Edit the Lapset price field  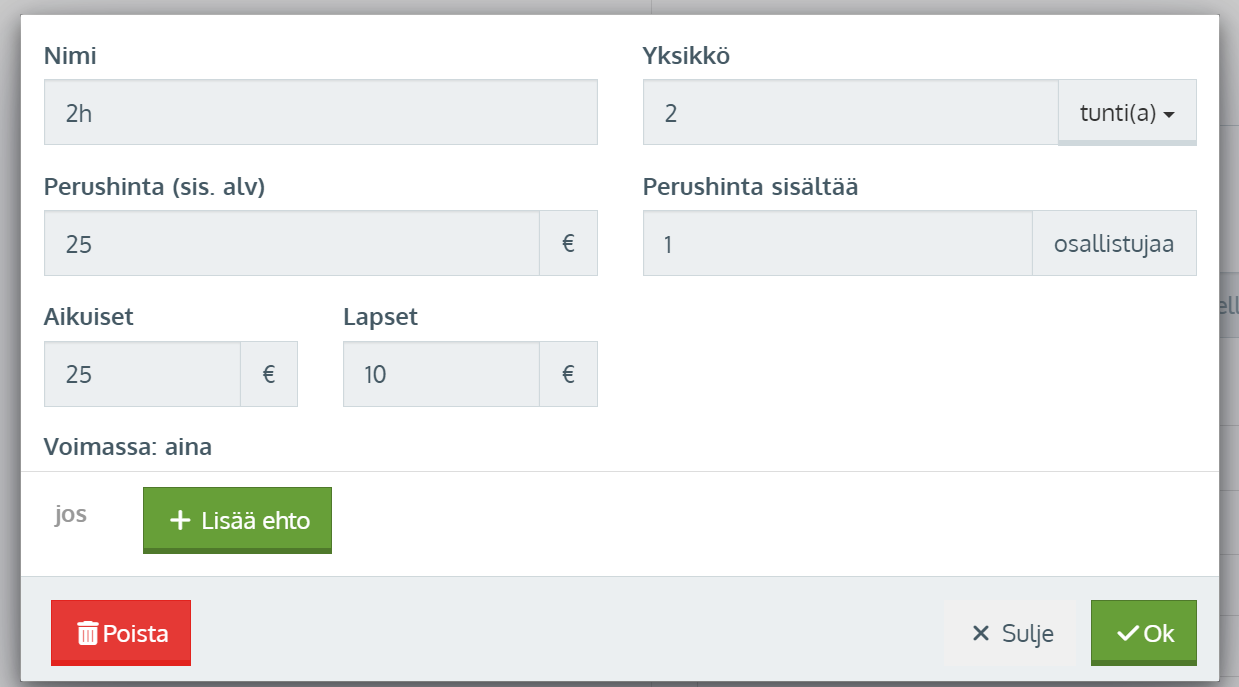point(441,374)
